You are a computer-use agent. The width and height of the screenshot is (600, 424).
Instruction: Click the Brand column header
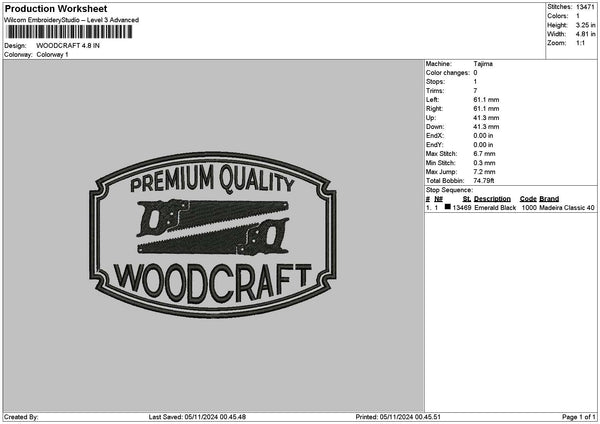point(549,199)
